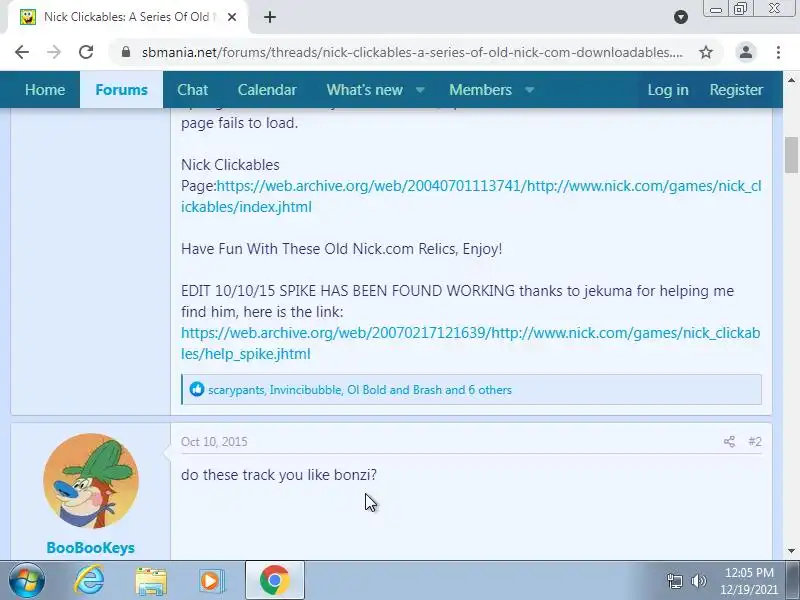Bookmark this page with the star icon
Screen dimensions: 800x600
[x=706, y=52]
